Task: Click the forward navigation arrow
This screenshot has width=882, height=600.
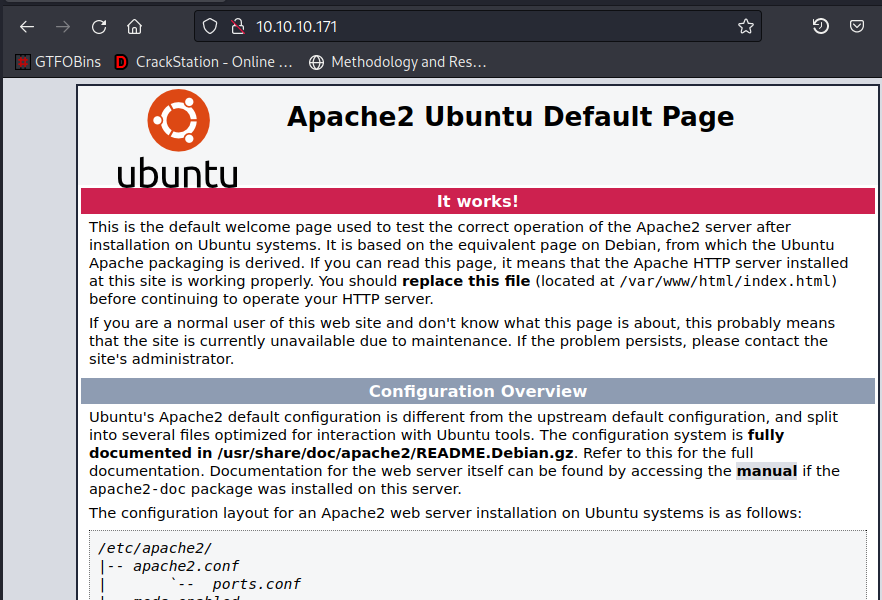Action: 63,26
